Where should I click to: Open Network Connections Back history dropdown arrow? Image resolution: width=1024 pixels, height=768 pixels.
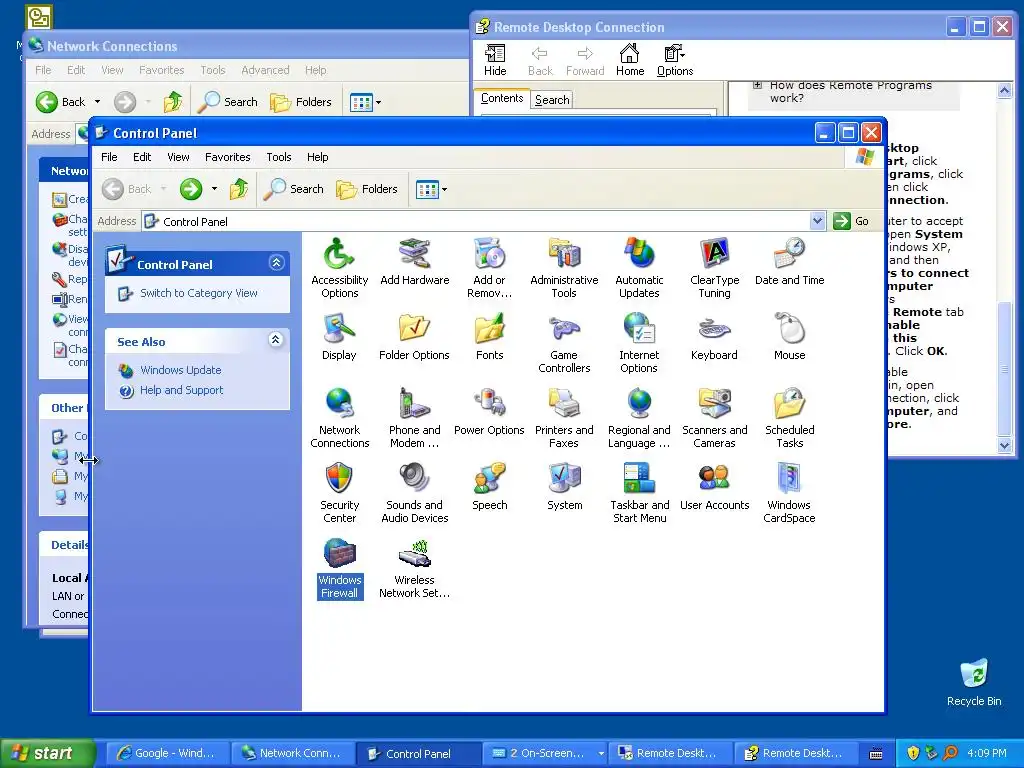pos(97,102)
